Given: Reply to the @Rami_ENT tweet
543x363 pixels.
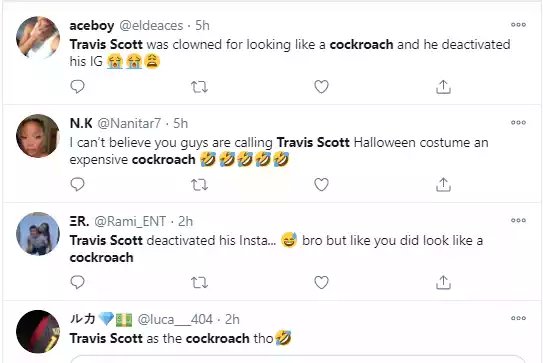Looking at the screenshot, I should coord(77,283).
